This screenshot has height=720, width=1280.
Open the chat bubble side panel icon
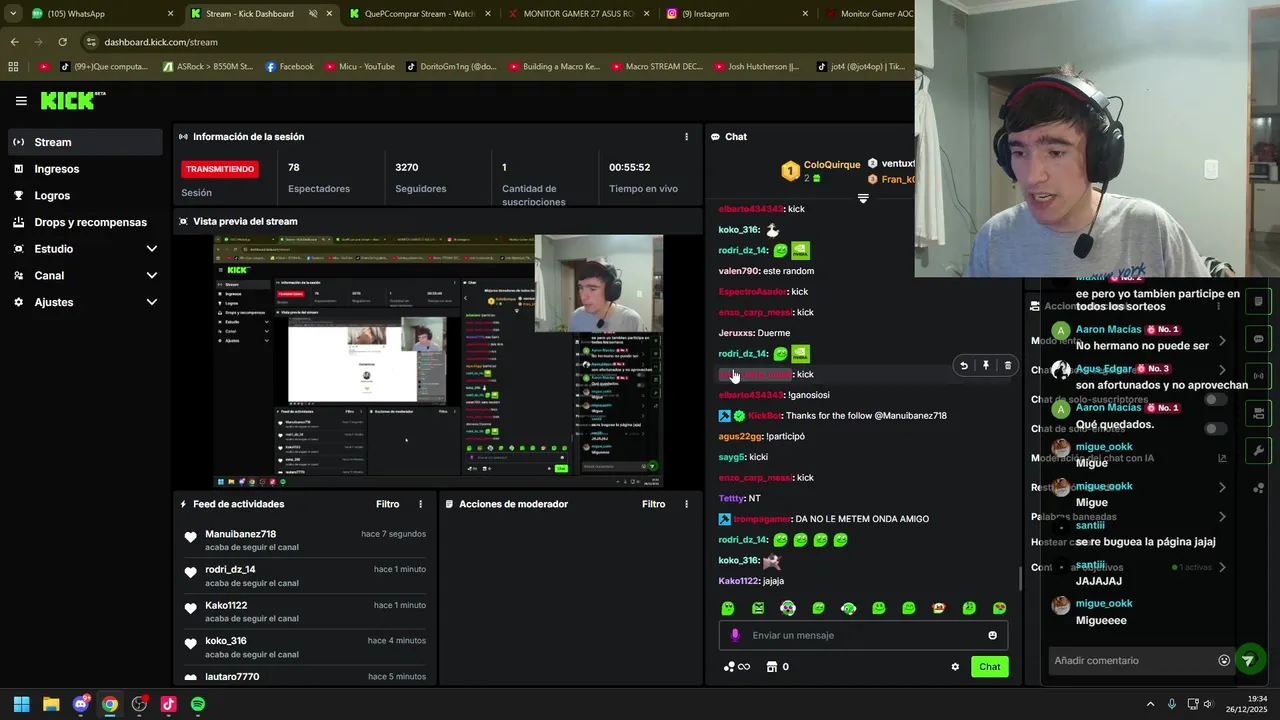pos(1258,339)
